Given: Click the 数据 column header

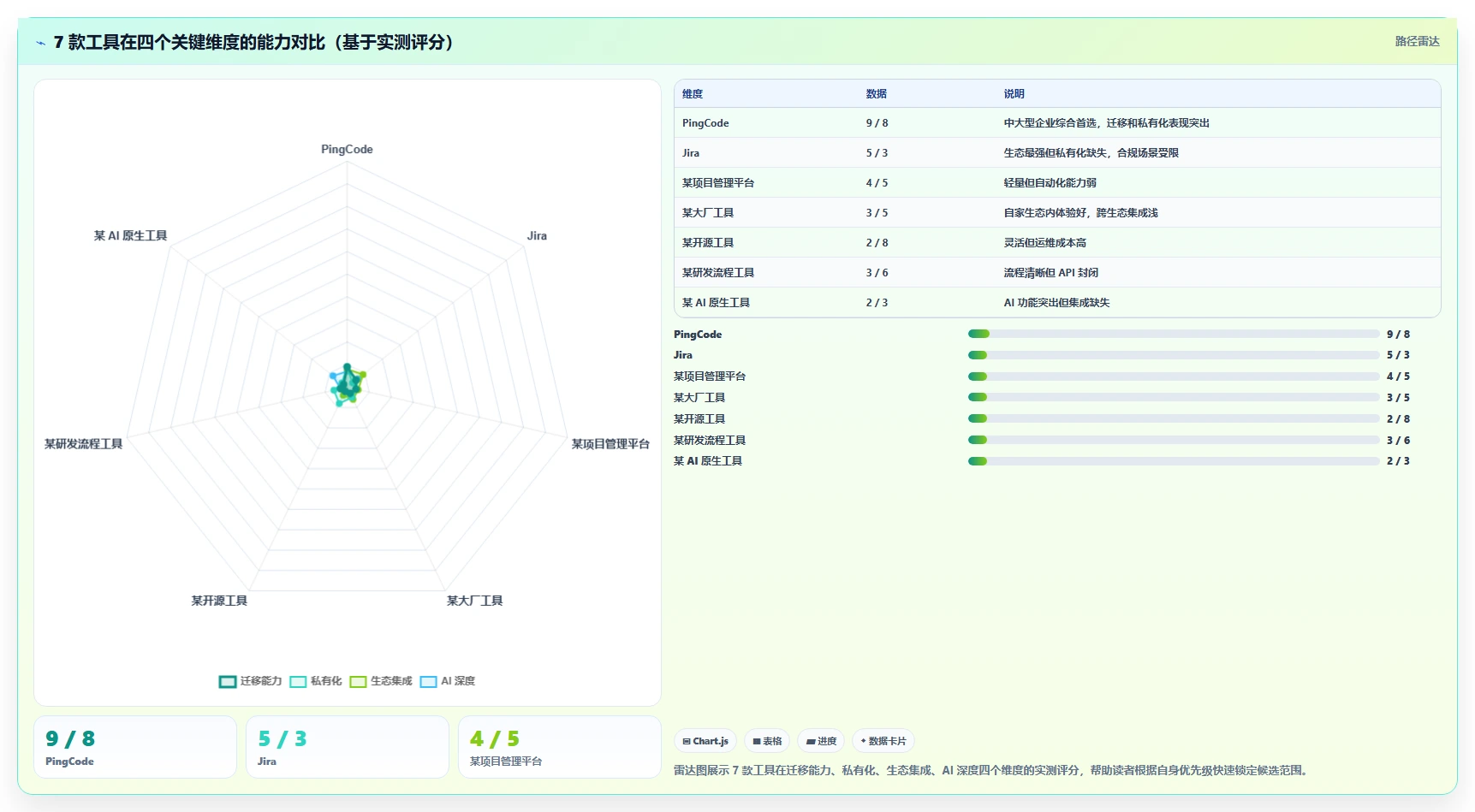Looking at the screenshot, I should 876,94.
